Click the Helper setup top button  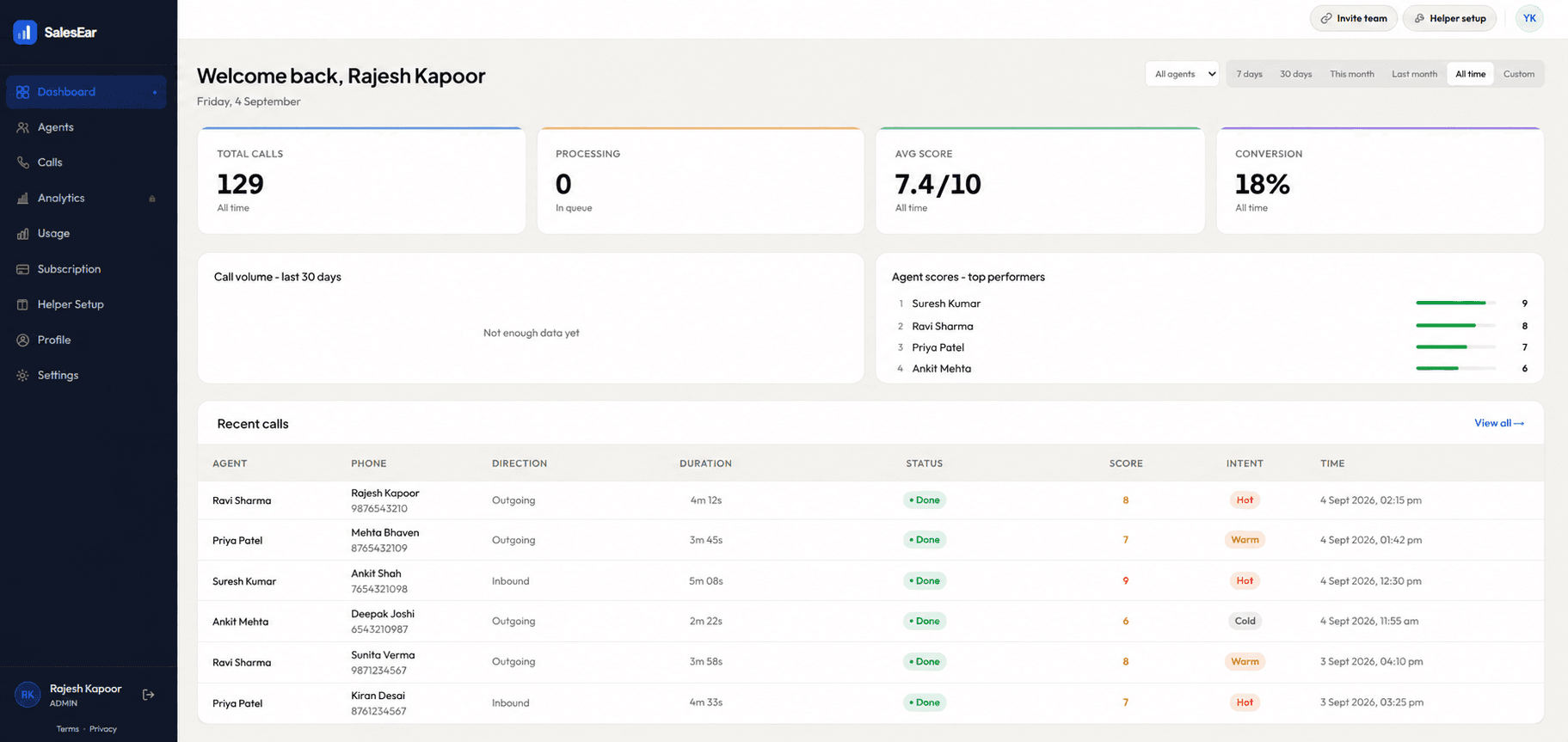(1449, 18)
